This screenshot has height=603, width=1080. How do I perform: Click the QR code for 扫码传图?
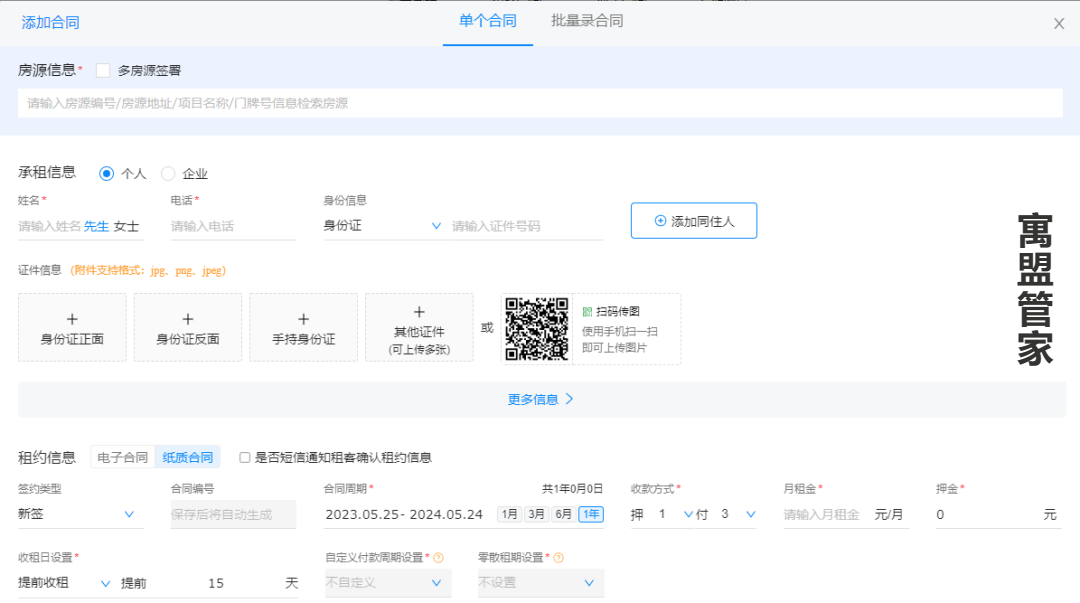(x=537, y=329)
